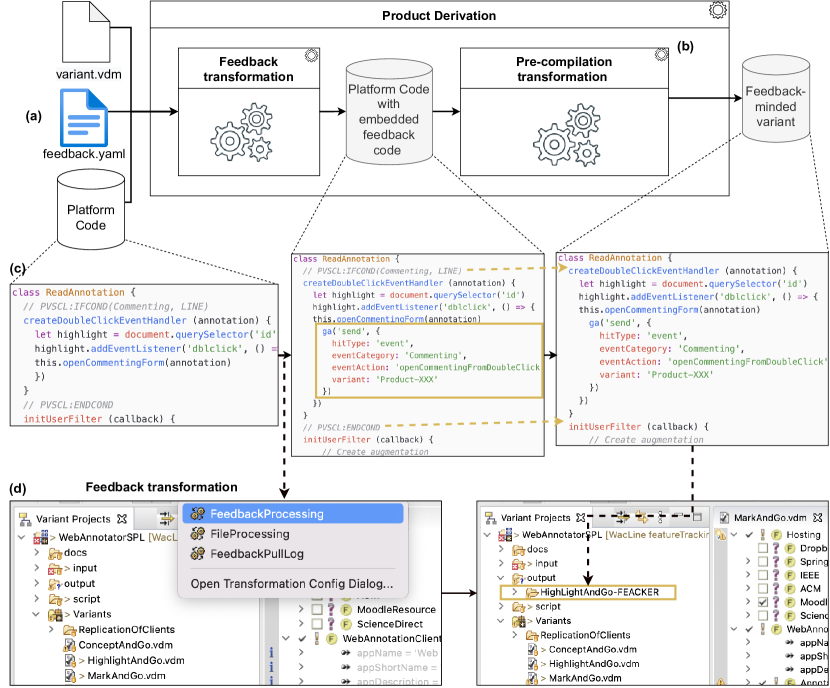This screenshot has height=688, width=830.
Task: Click feature F icon beside Hosting
Action: point(777,535)
